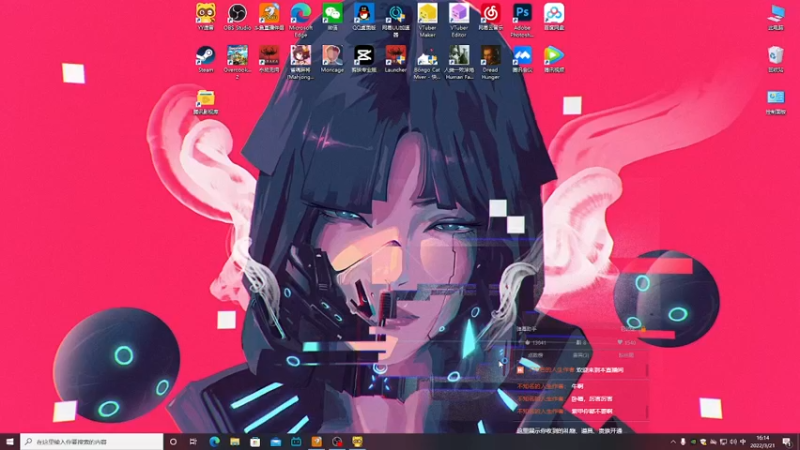The height and width of the screenshot is (450, 800).
Task: Open the volume tray icon
Action: tap(733, 442)
